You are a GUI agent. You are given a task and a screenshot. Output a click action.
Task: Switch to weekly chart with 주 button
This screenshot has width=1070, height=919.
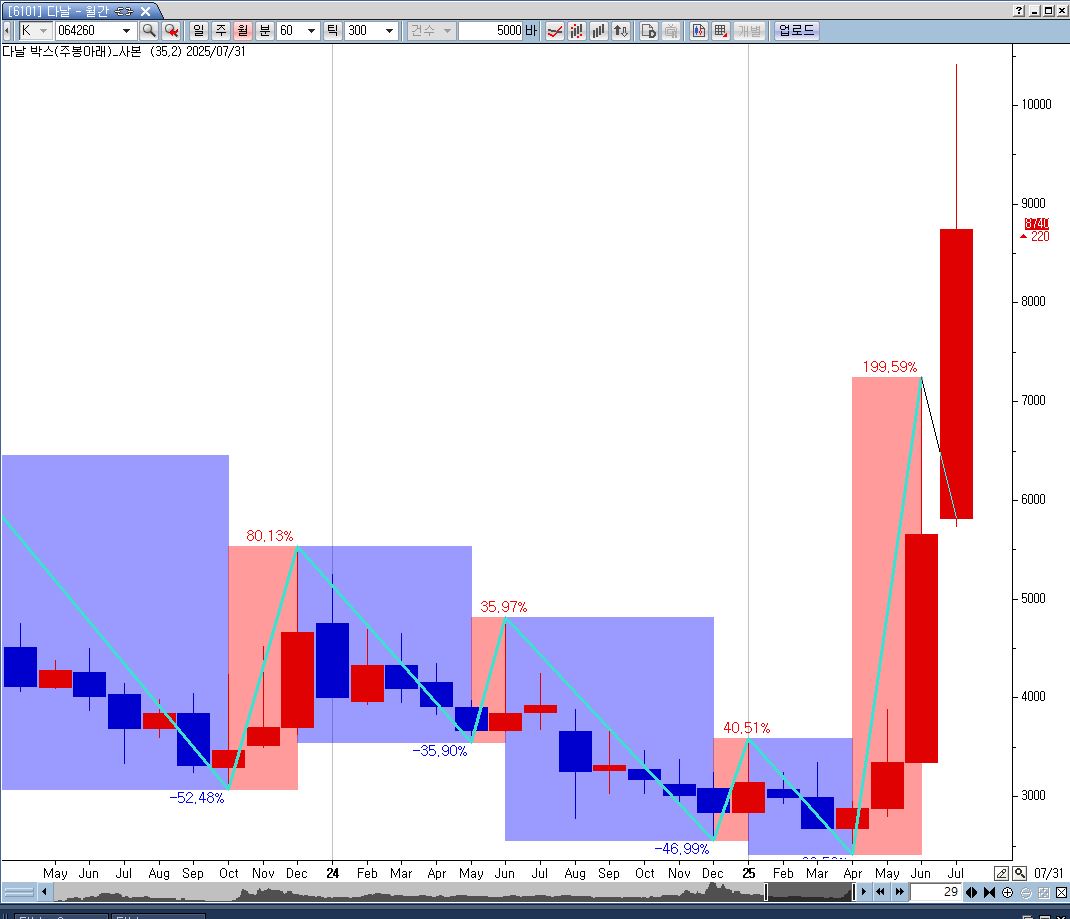(220, 31)
